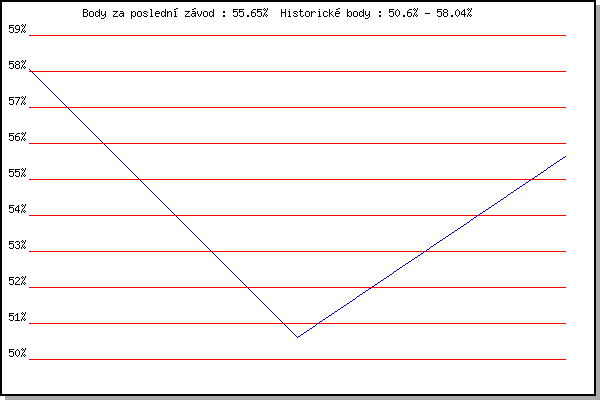Image resolution: width=600 pixels, height=400 pixels.
Task: Click the 52% axis label
Action: (x=17, y=281)
